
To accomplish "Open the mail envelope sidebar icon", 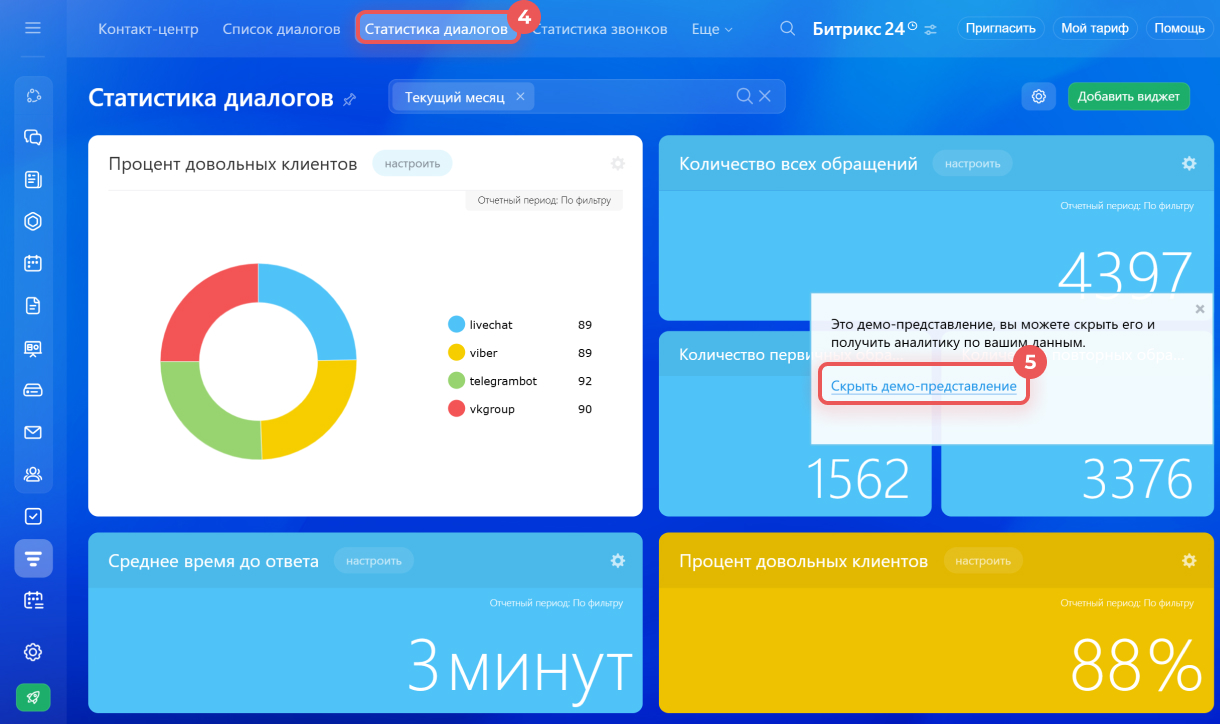I will pos(33,432).
